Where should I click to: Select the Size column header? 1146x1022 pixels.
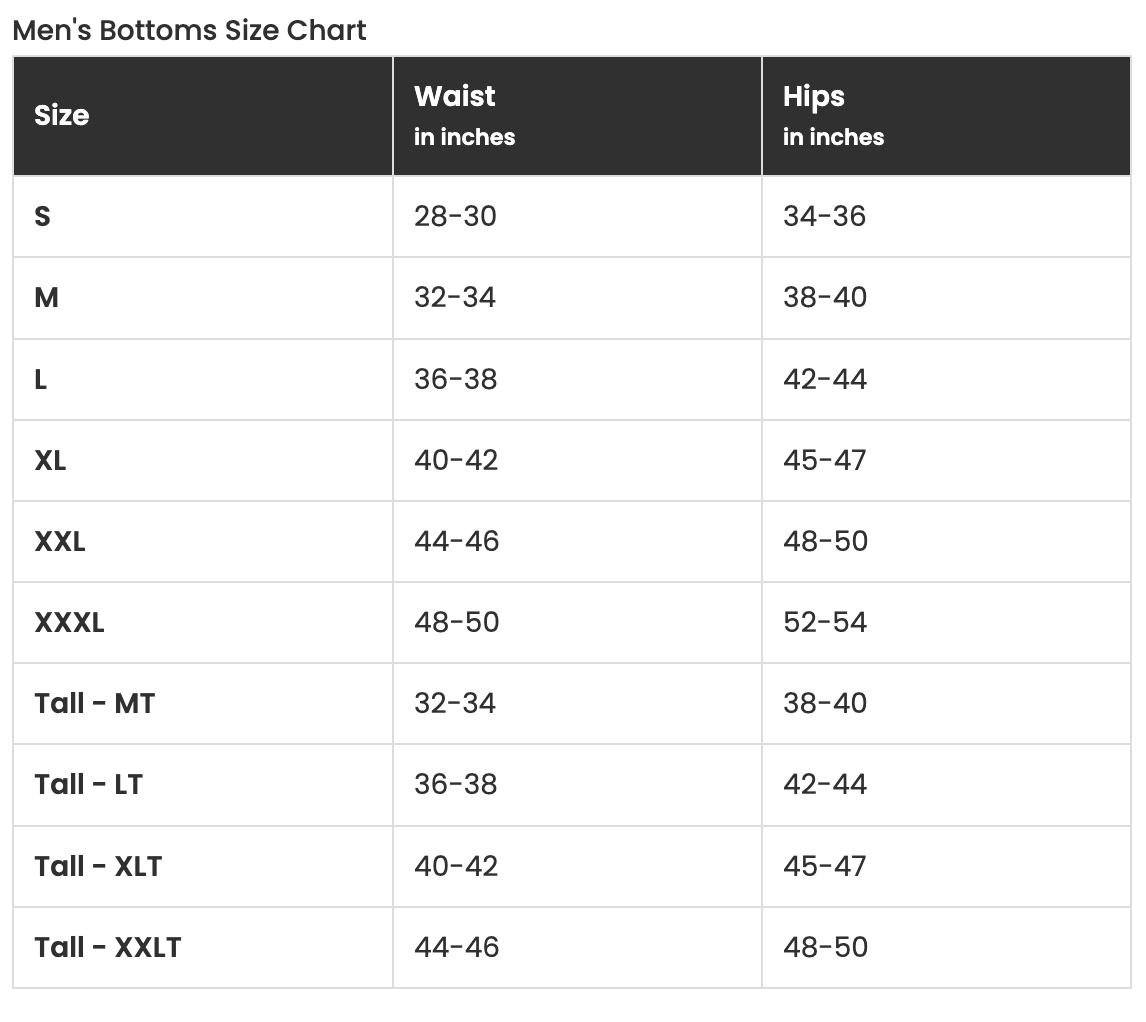62,116
